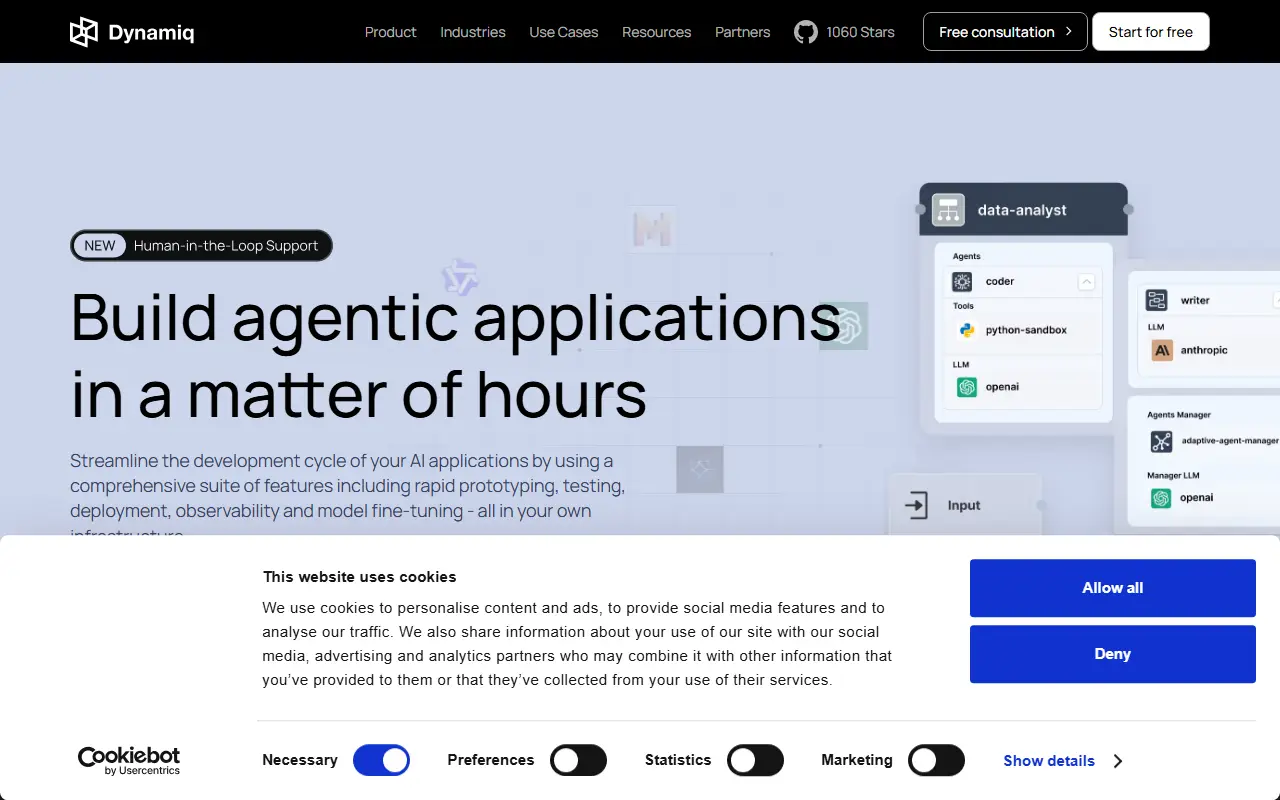Expand cookie details with the Show details chevron

click(1117, 761)
